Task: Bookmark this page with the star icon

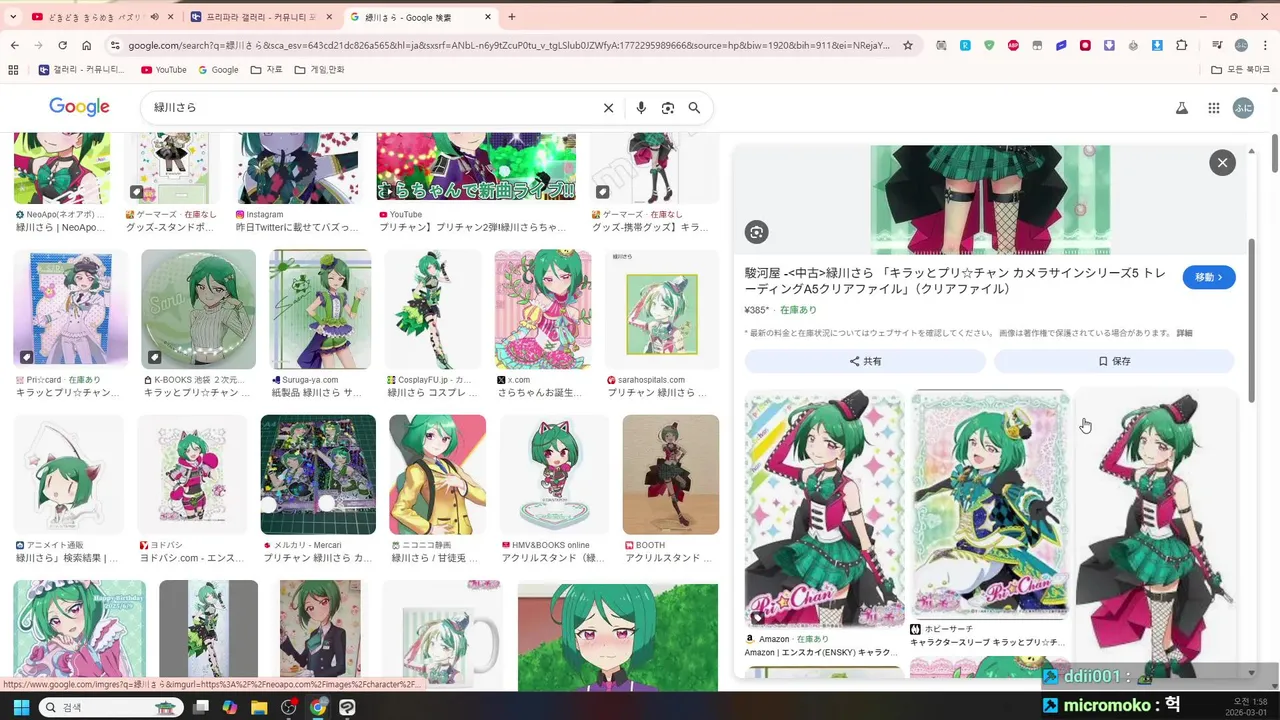Action: point(908,45)
